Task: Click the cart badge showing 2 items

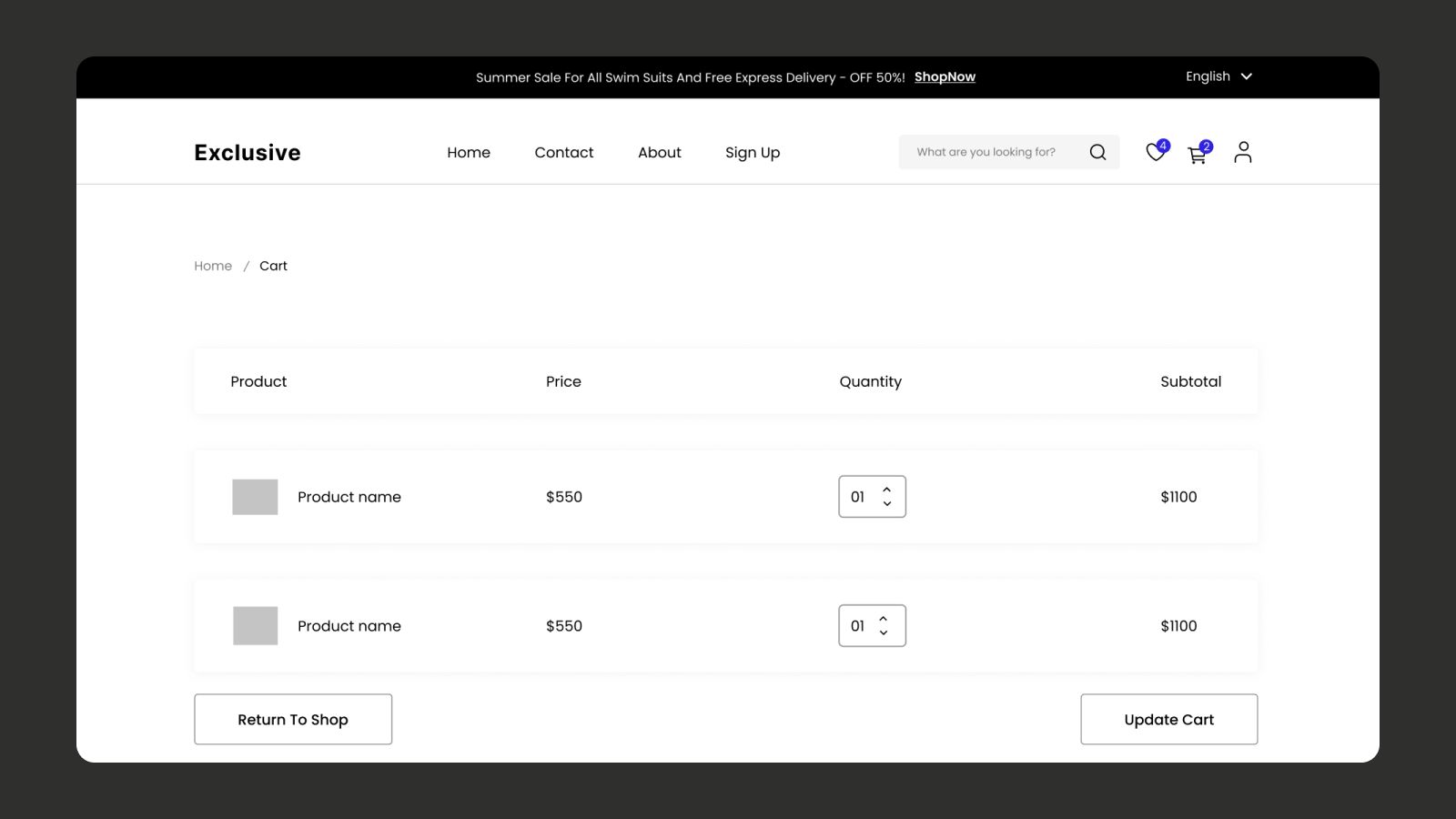Action: coord(1206,146)
